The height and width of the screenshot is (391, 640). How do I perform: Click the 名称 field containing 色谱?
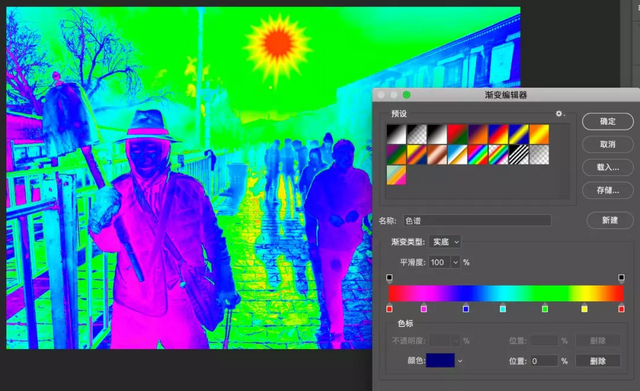coord(477,221)
